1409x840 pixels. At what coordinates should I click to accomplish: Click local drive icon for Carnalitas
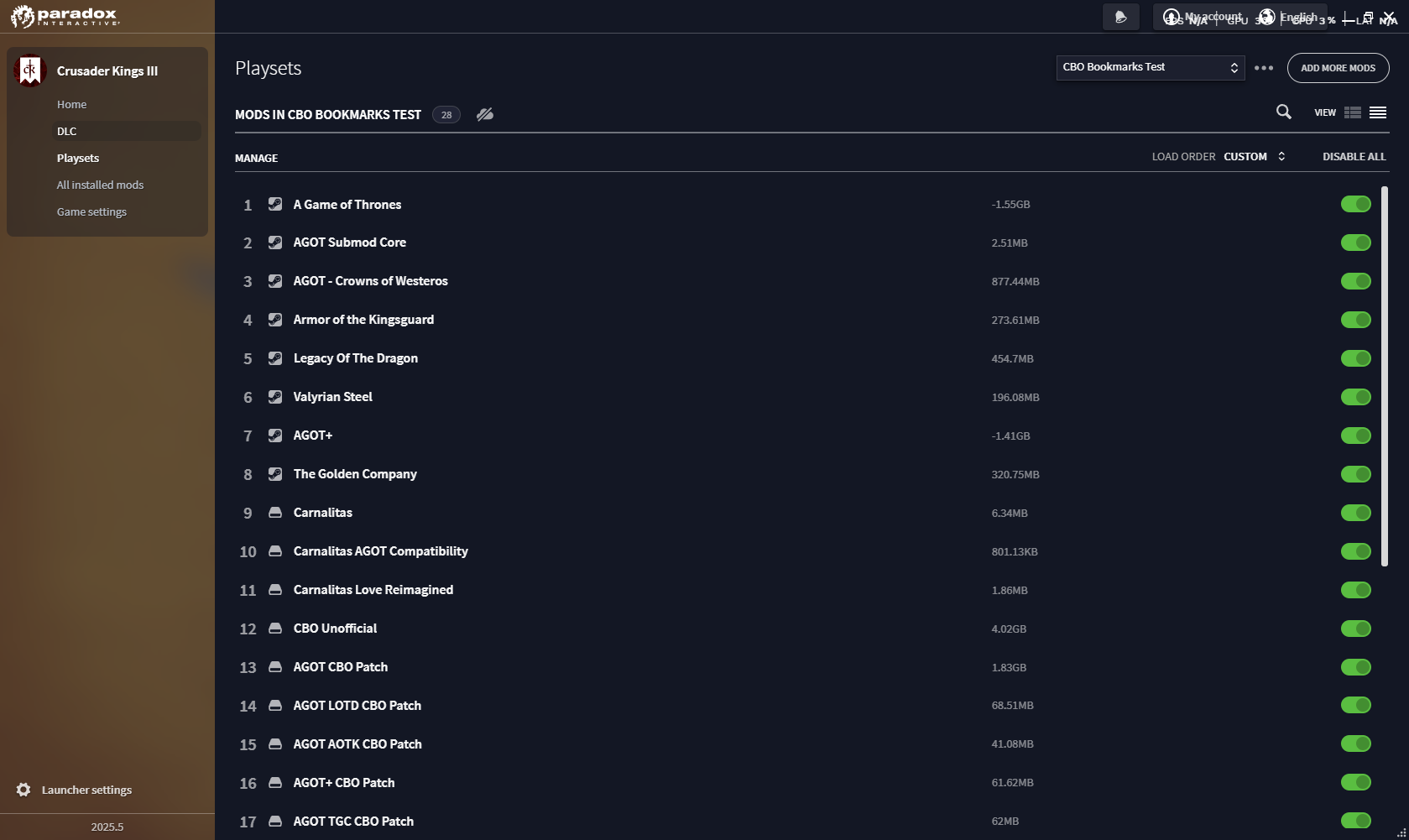point(274,513)
